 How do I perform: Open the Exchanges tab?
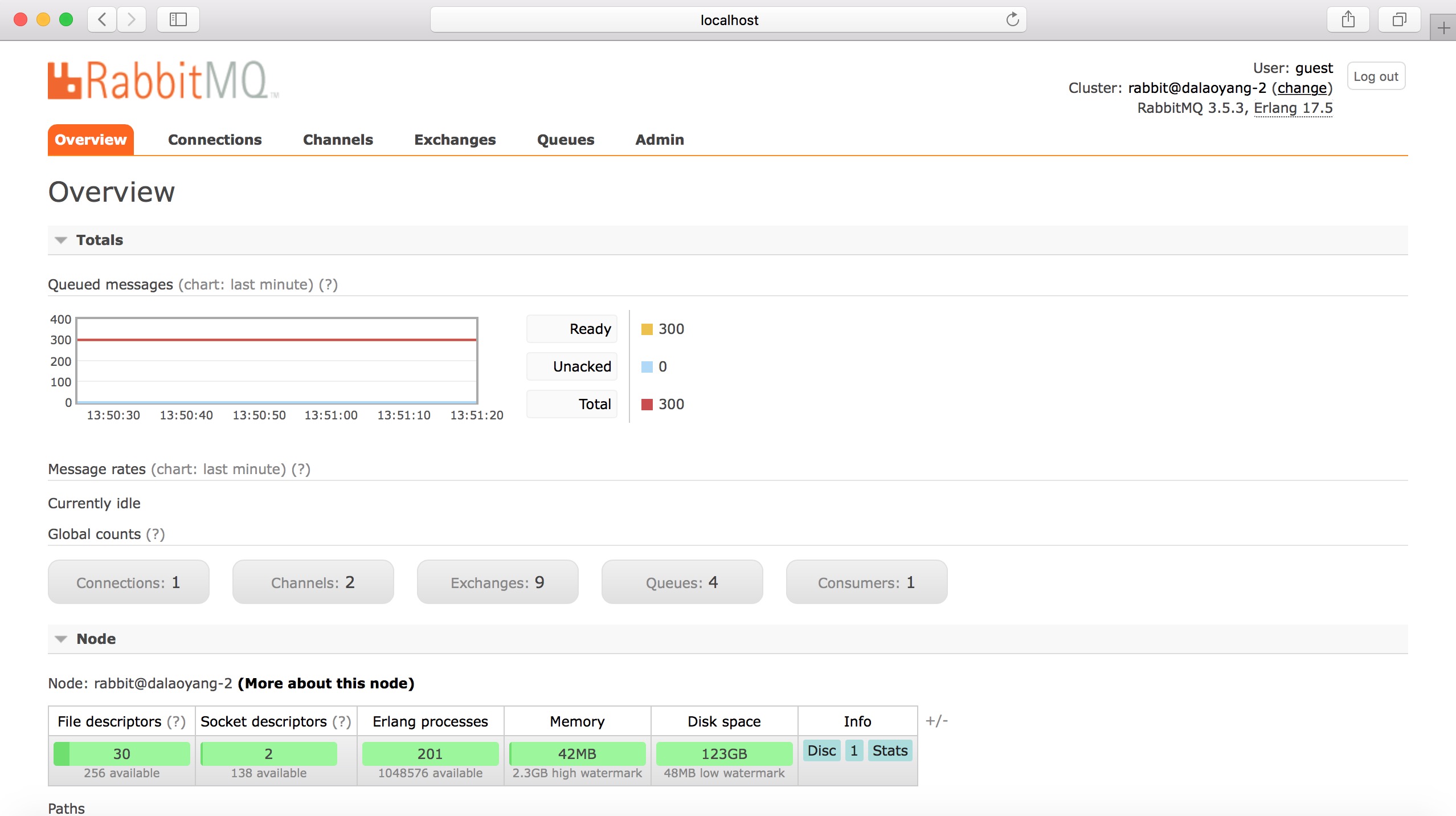(x=455, y=140)
